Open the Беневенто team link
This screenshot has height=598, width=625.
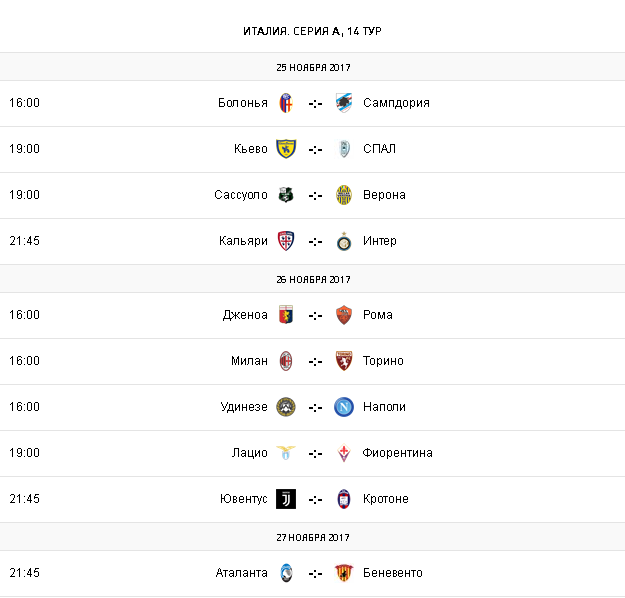coord(393,573)
